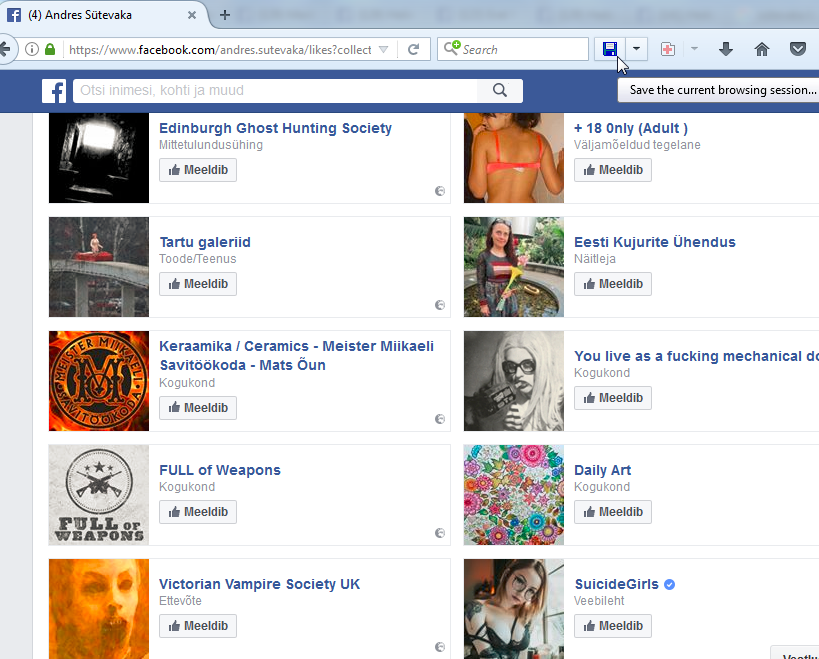Viewport: 819px width, 659px height.
Task: Open the dropdown beside the red plus icon
Action: (x=694, y=49)
